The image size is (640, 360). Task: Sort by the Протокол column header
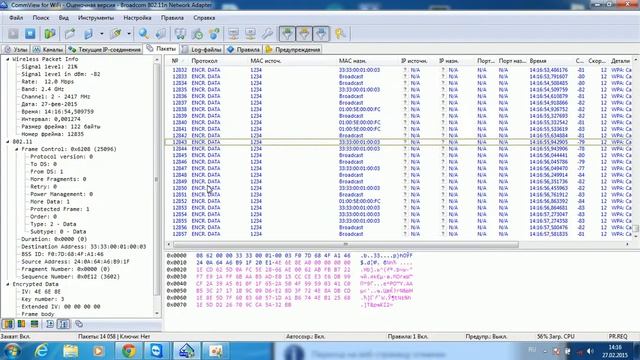(x=204, y=61)
